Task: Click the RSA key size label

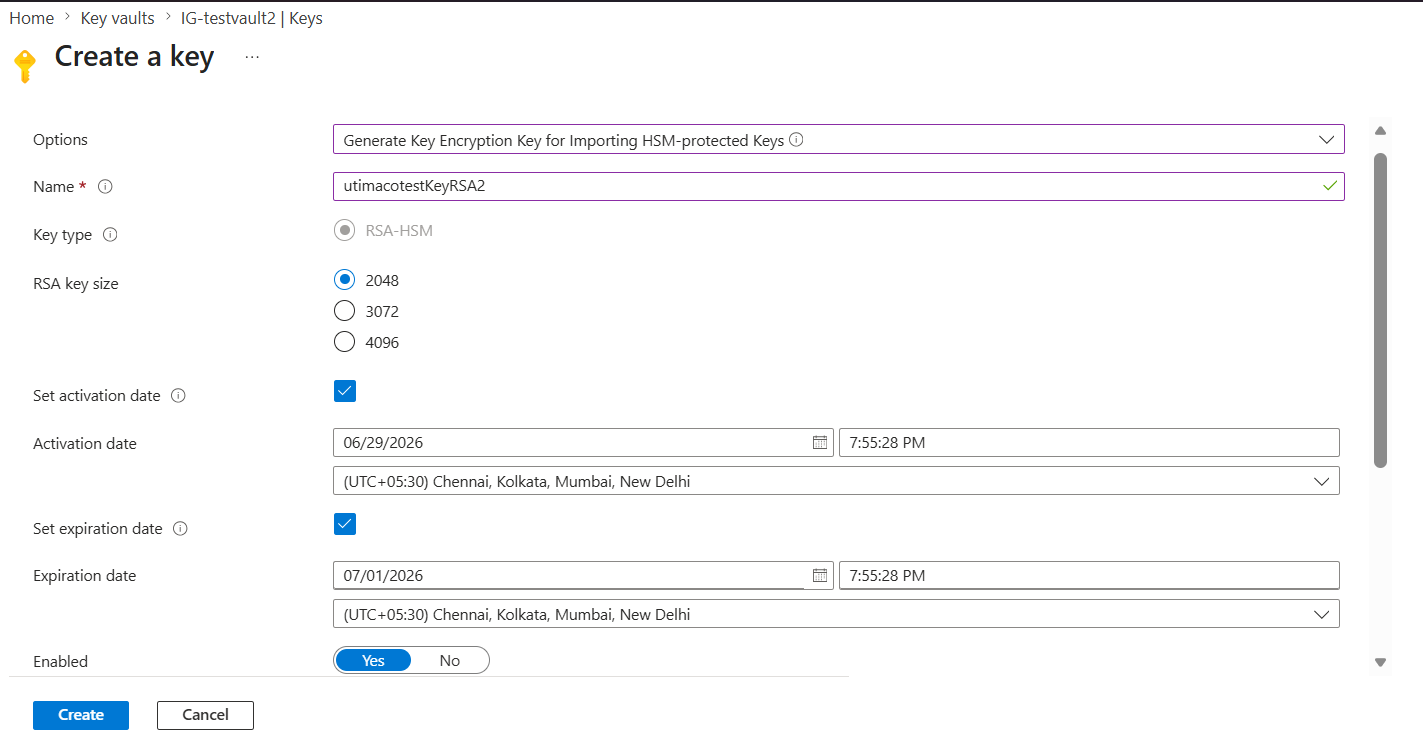Action: tap(76, 284)
